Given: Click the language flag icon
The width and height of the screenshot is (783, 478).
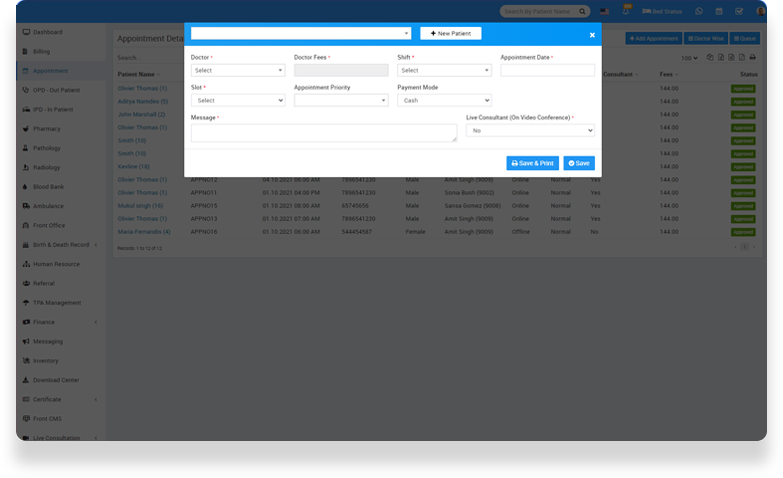Looking at the screenshot, I should tap(605, 11).
